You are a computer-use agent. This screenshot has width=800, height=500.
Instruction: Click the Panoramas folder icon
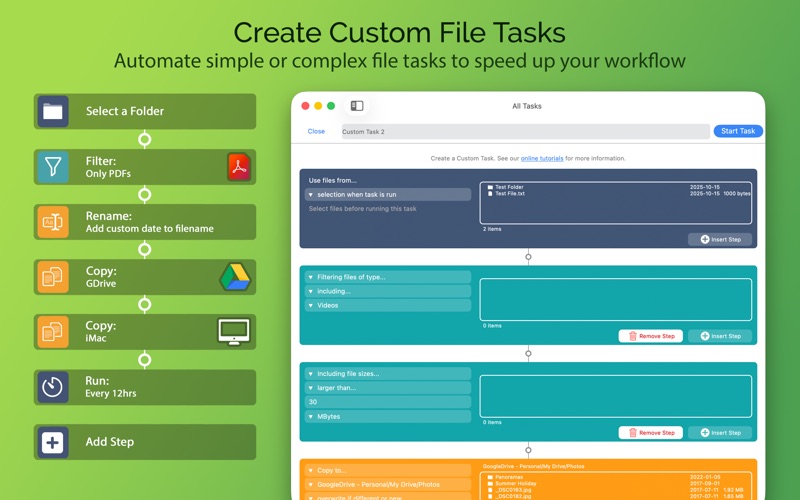490,478
